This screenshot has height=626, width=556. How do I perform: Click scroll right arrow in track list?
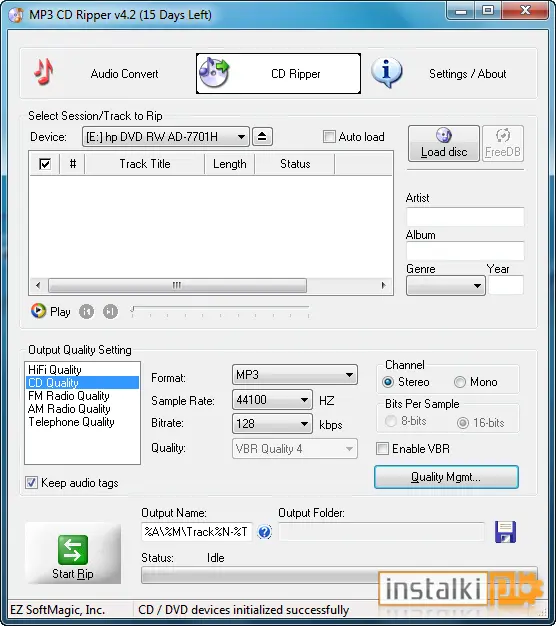384,285
